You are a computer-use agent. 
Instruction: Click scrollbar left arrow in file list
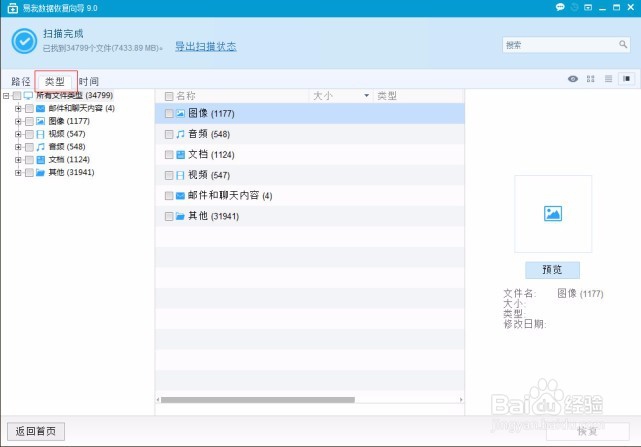pyautogui.click(x=158, y=400)
